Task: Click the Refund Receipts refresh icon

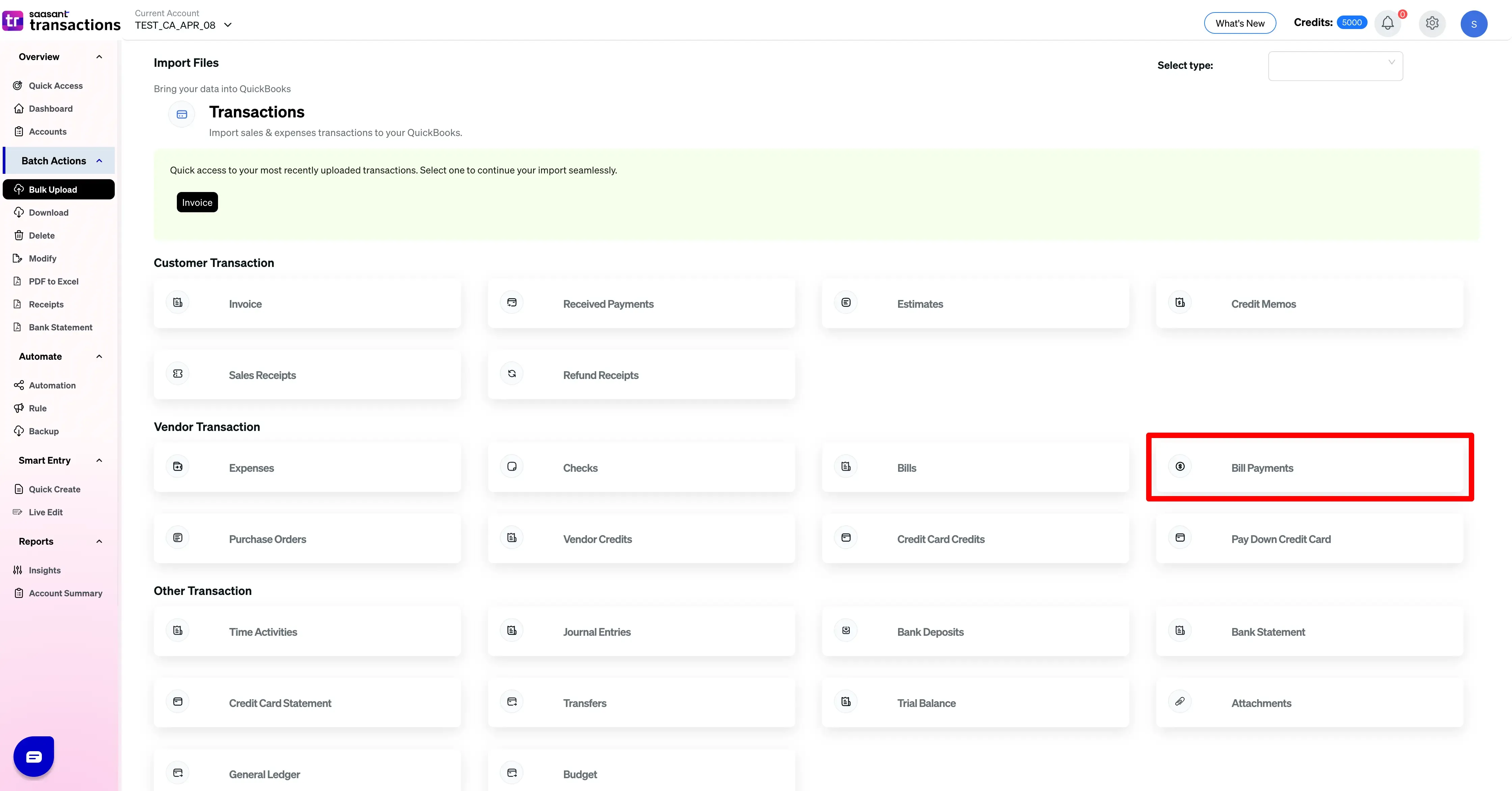Action: [x=512, y=374]
